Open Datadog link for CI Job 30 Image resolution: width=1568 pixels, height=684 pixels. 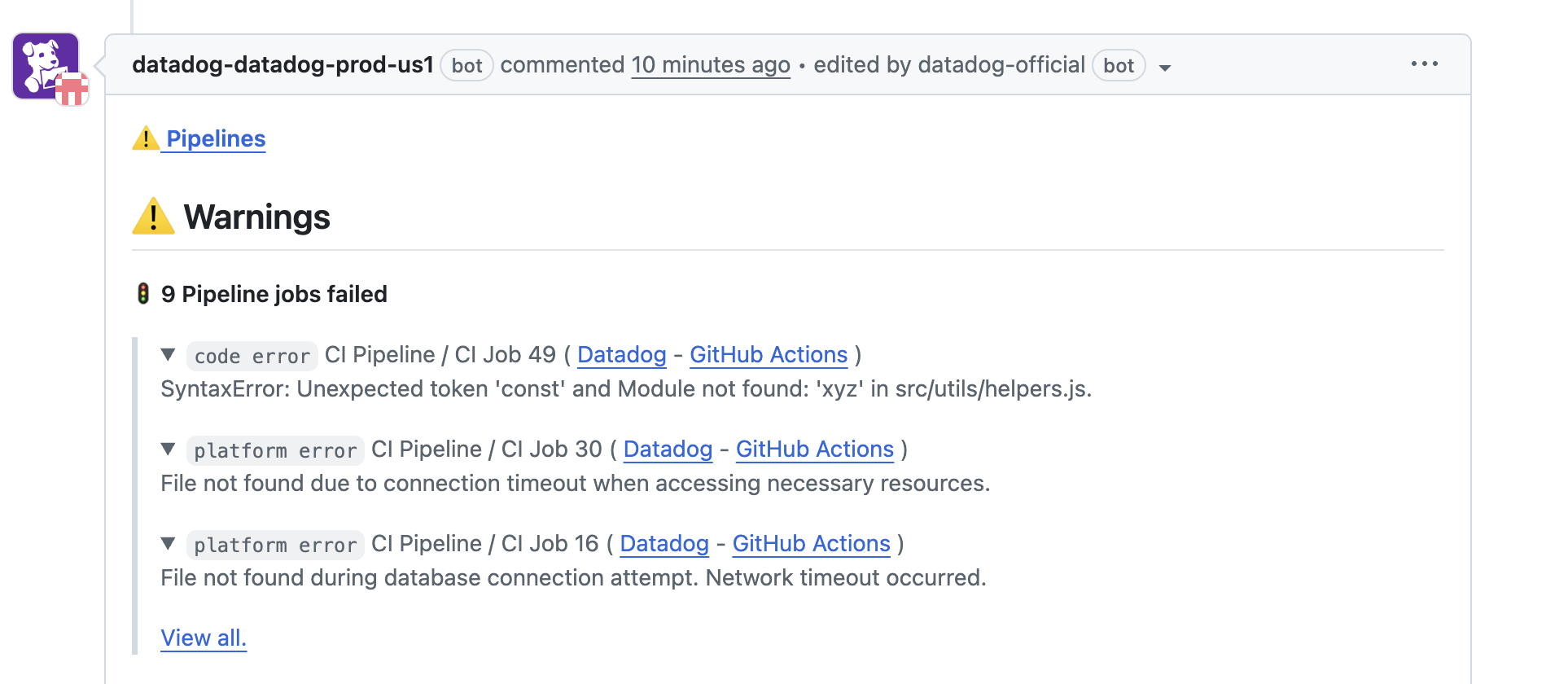tap(668, 449)
